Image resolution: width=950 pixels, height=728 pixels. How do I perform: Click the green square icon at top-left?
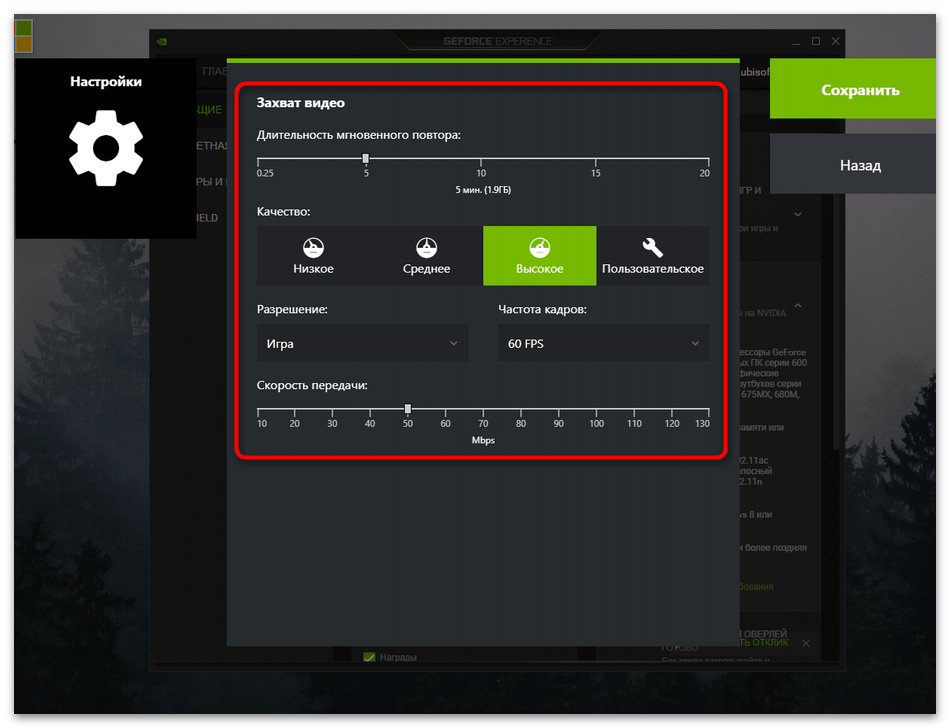[x=24, y=27]
